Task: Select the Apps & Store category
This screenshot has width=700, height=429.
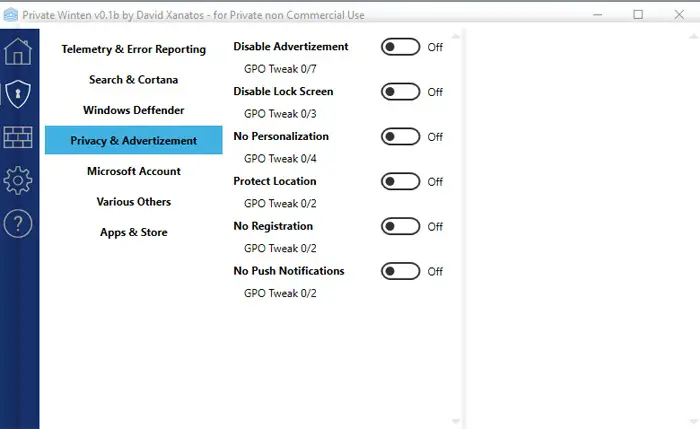Action: point(133,232)
